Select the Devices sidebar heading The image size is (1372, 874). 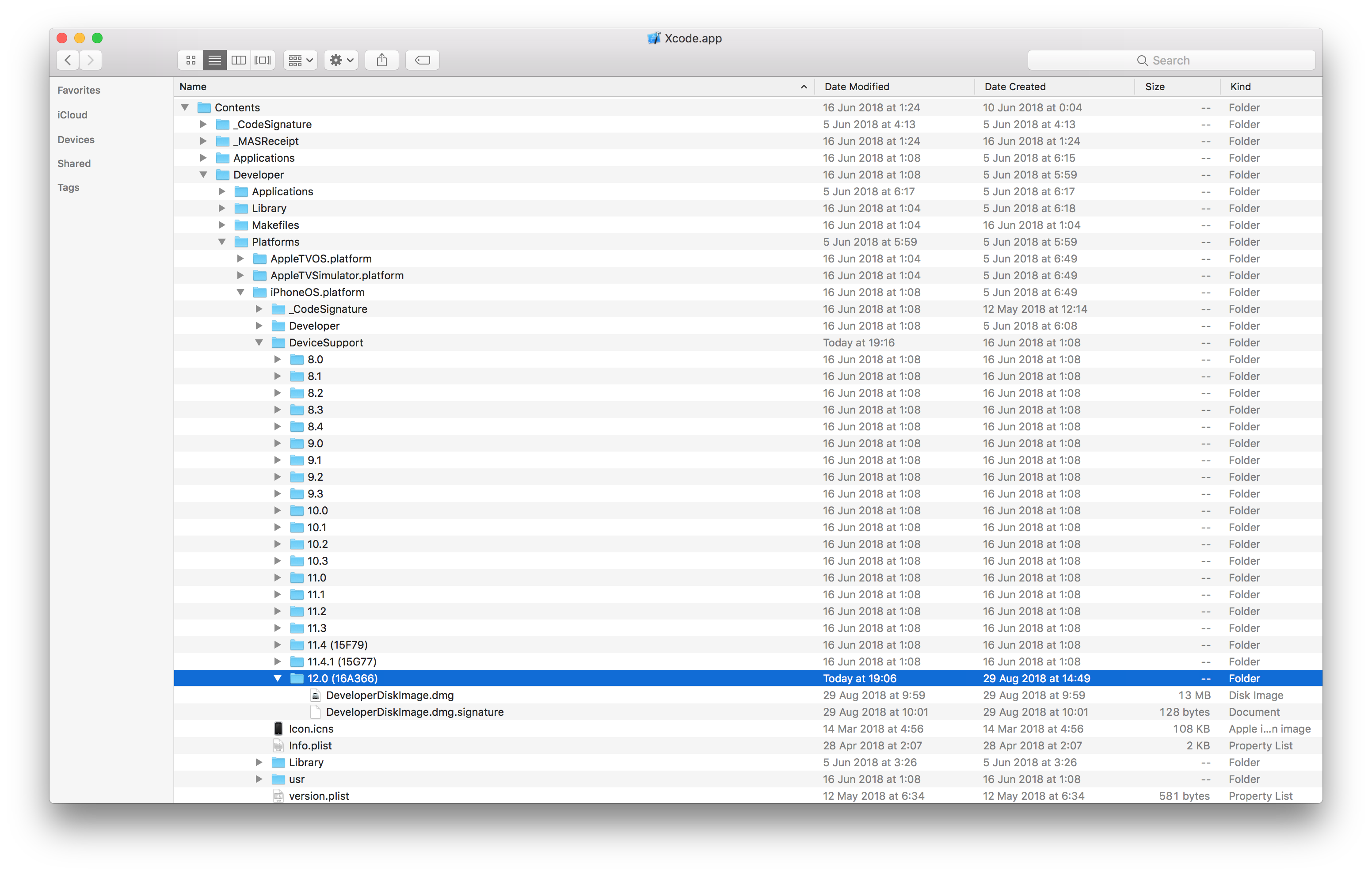point(76,140)
